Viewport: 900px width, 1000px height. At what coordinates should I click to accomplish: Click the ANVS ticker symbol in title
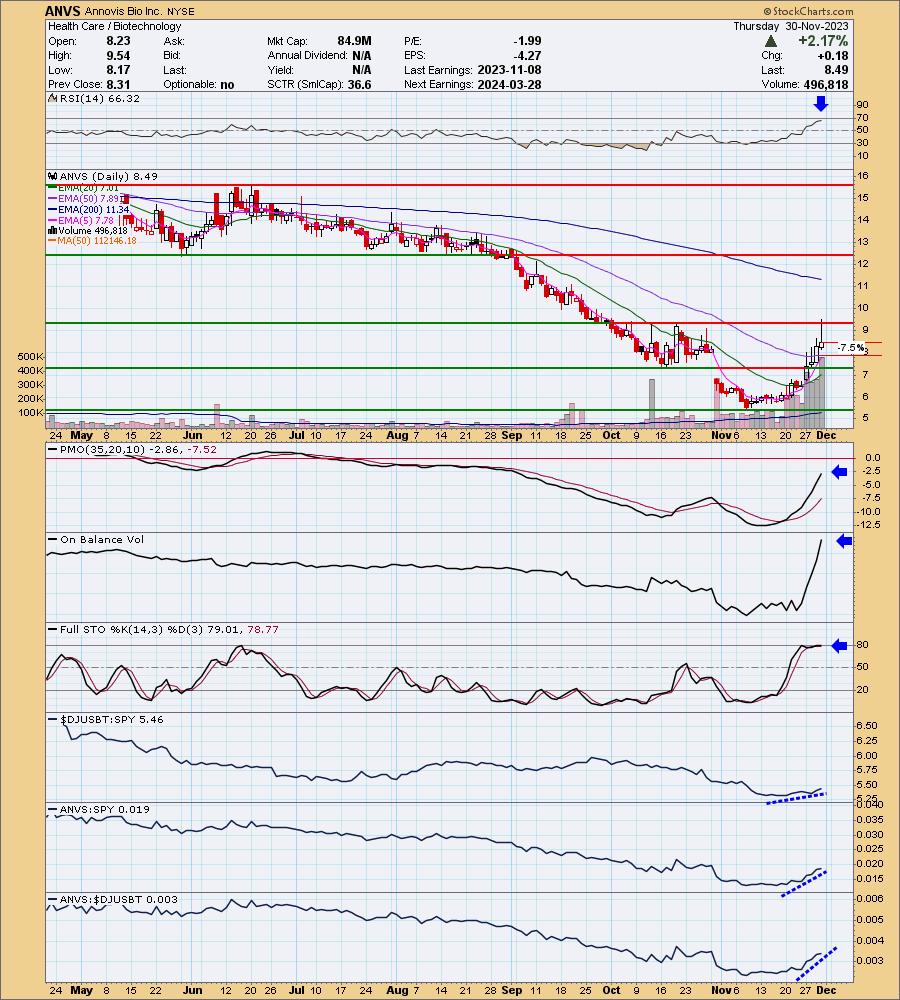pos(63,11)
